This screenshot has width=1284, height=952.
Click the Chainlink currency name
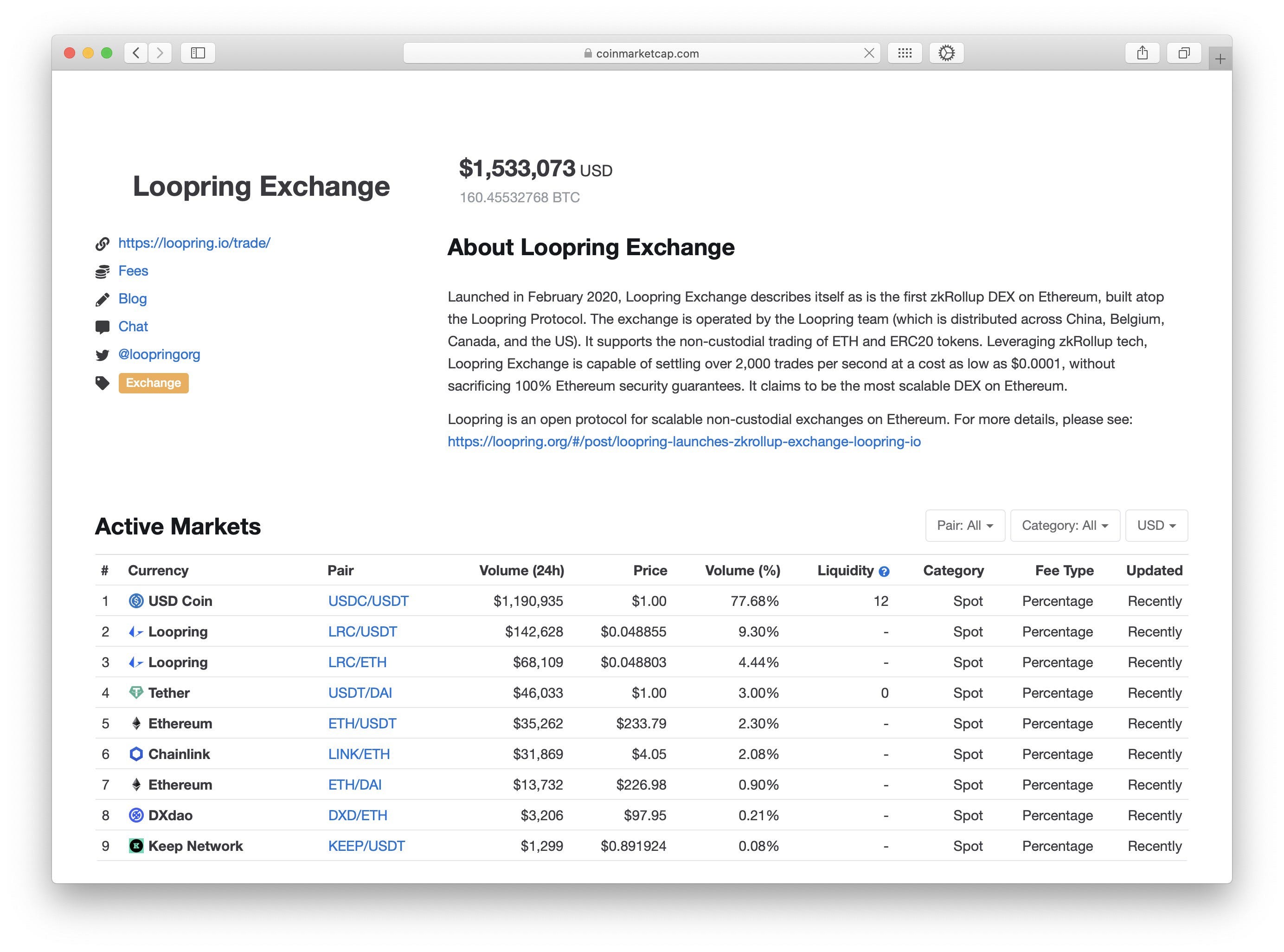[179, 754]
